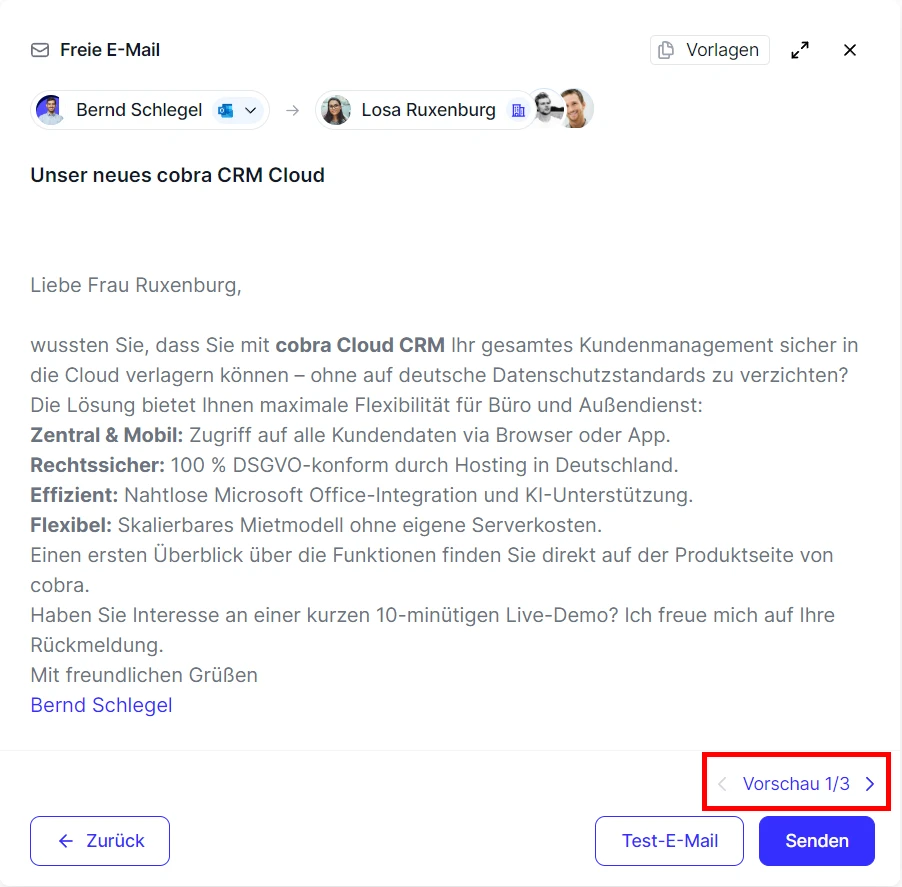Viewport: 902px width, 887px height.
Task: Click the building icon next to Losa Ruxenburg
Action: click(x=518, y=110)
